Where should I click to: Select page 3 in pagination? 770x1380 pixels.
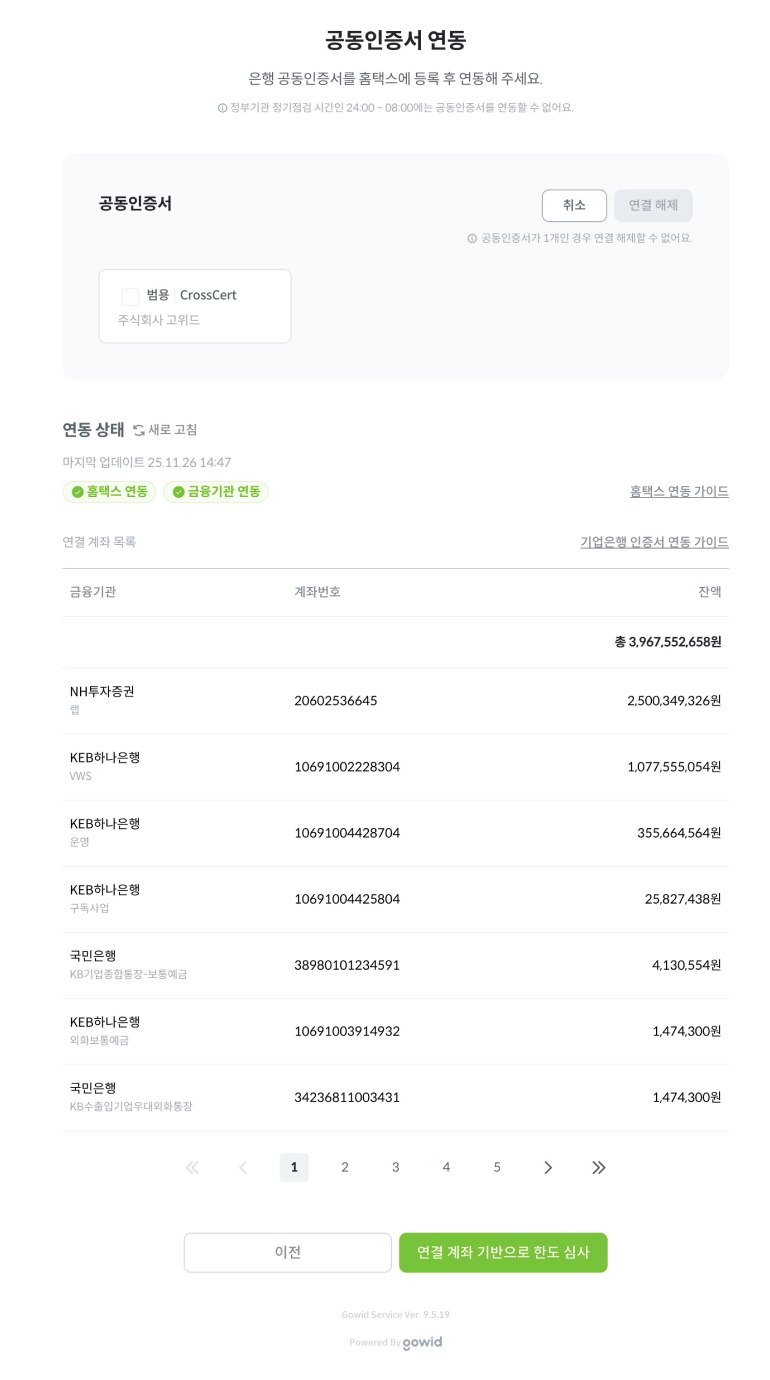396,1167
